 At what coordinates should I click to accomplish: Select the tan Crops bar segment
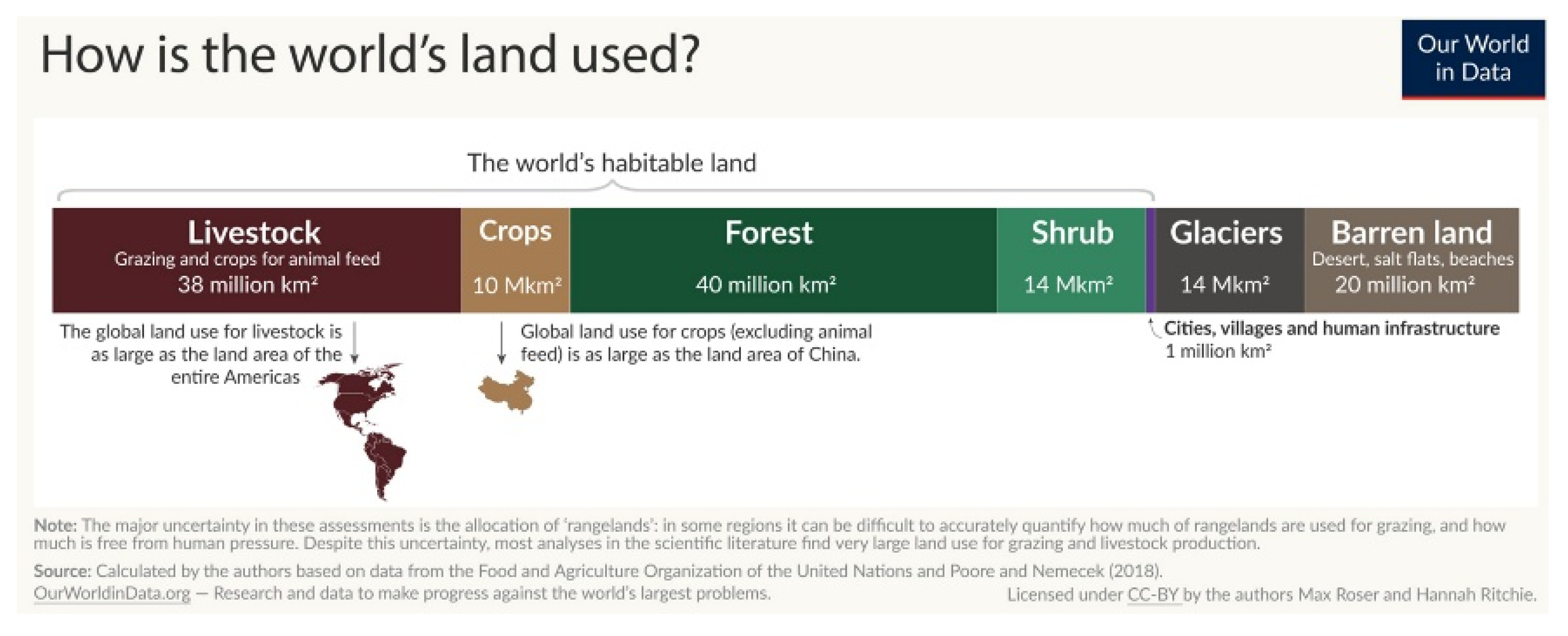[x=515, y=260]
